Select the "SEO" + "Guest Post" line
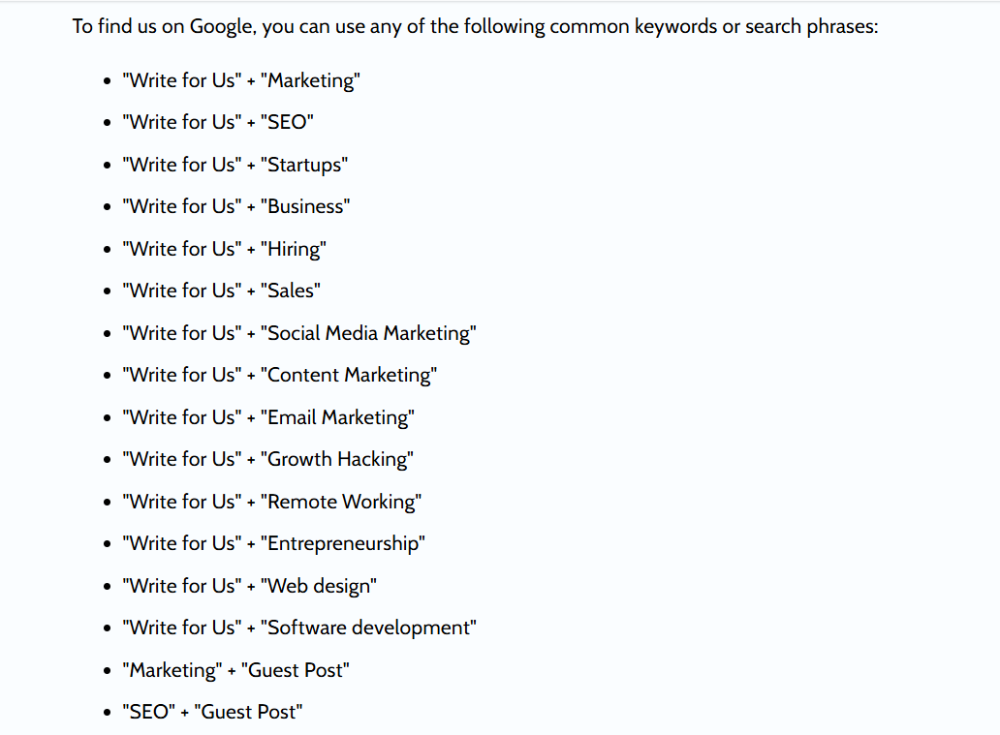1000x735 pixels. 212,711
